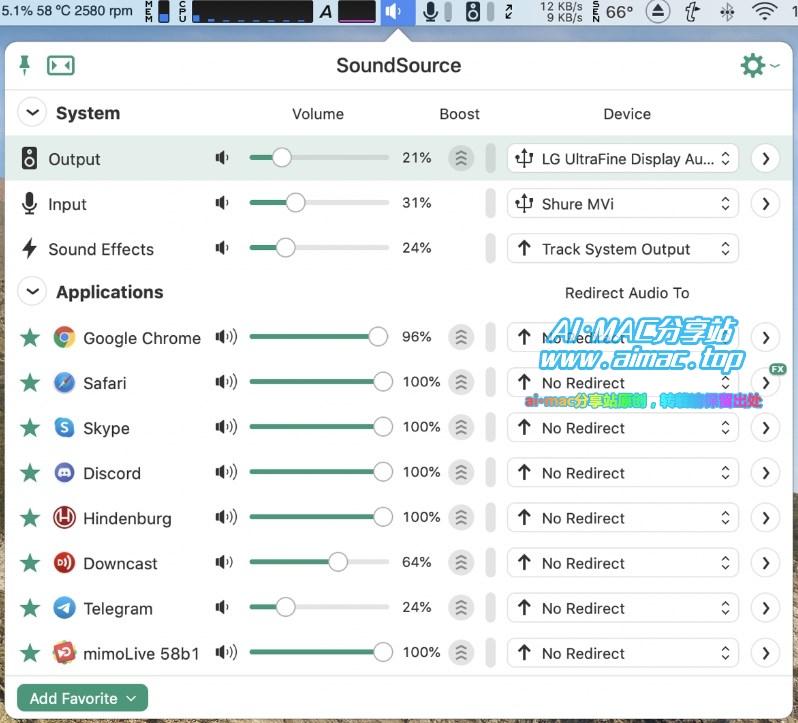Expand Input advanced effects arrow
798x723 pixels.
point(765,204)
